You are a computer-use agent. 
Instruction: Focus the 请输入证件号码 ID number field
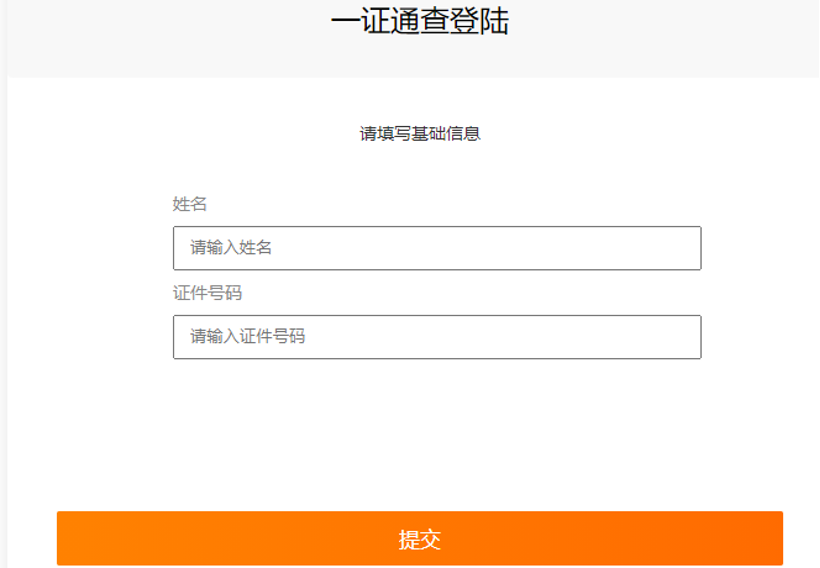437,337
